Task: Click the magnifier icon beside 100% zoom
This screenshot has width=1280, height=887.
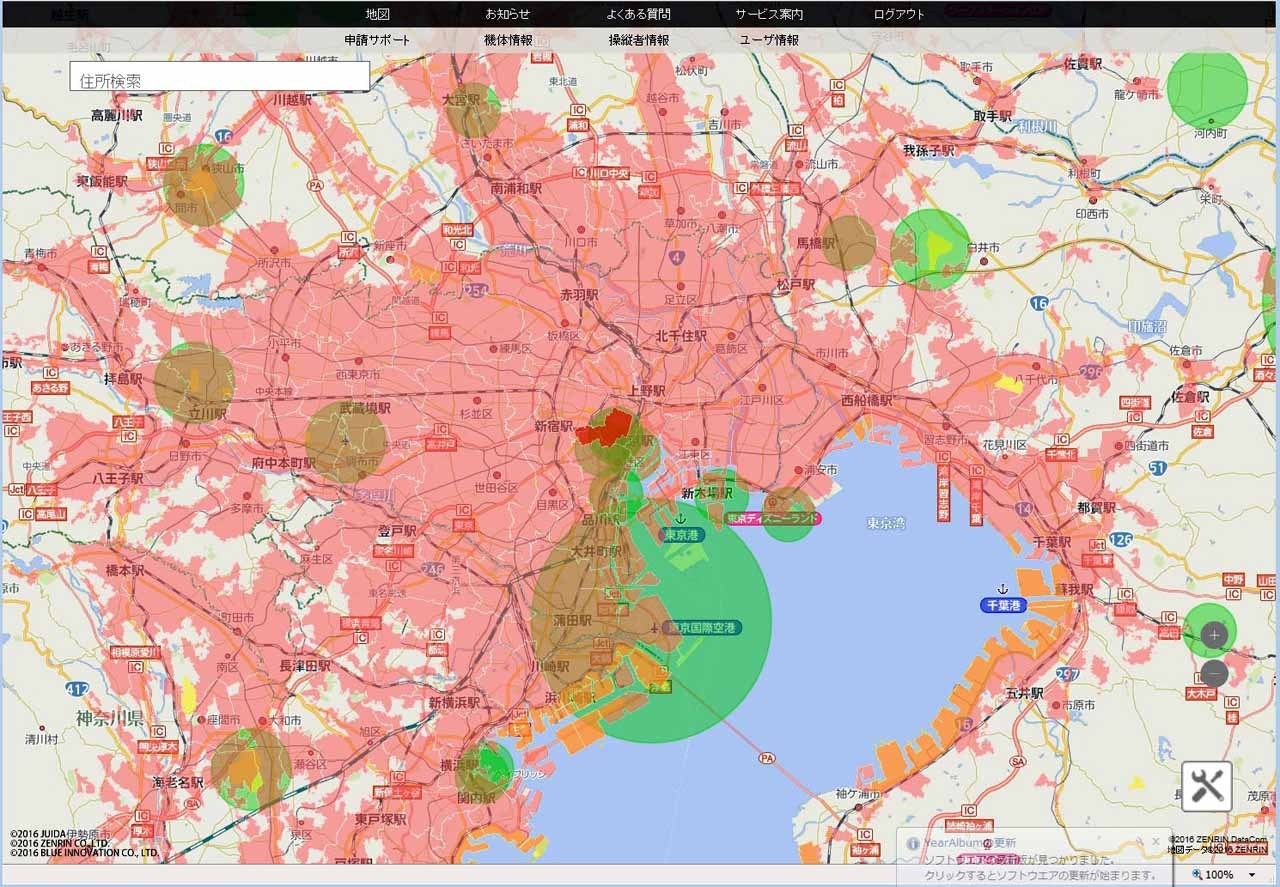Action: 1196,875
